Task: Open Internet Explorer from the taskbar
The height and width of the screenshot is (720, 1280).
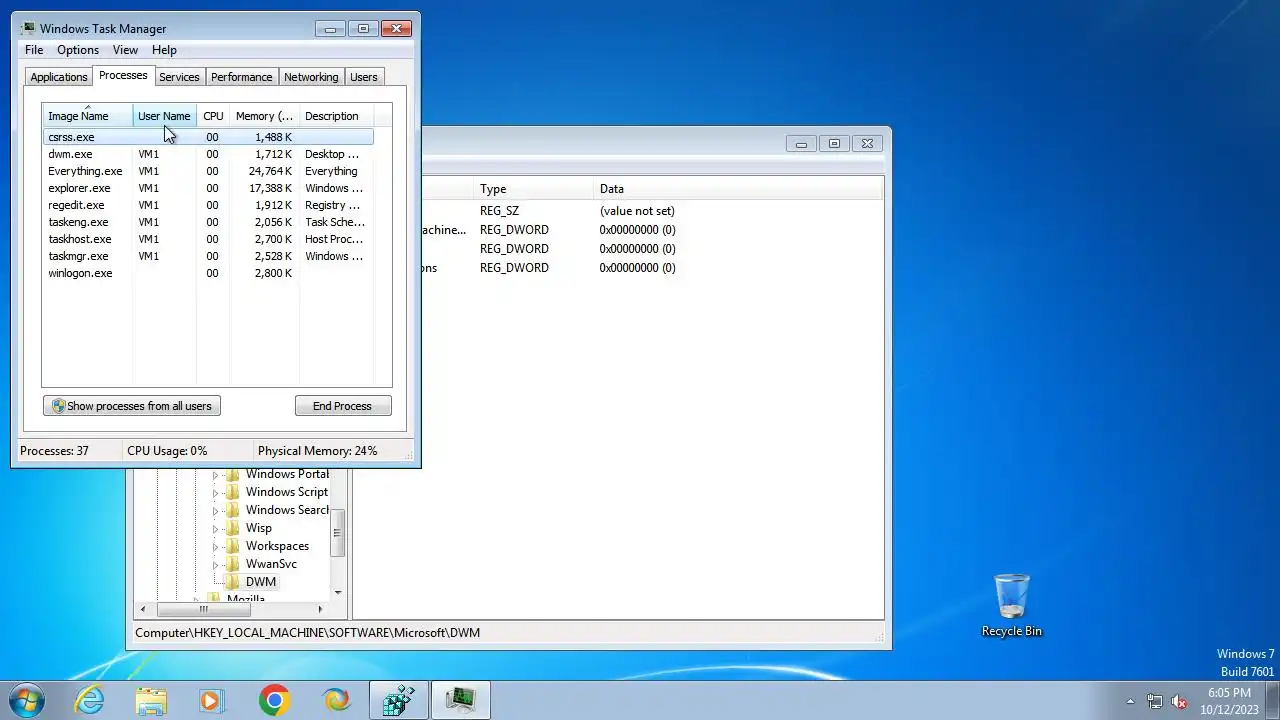Action: pos(90,701)
